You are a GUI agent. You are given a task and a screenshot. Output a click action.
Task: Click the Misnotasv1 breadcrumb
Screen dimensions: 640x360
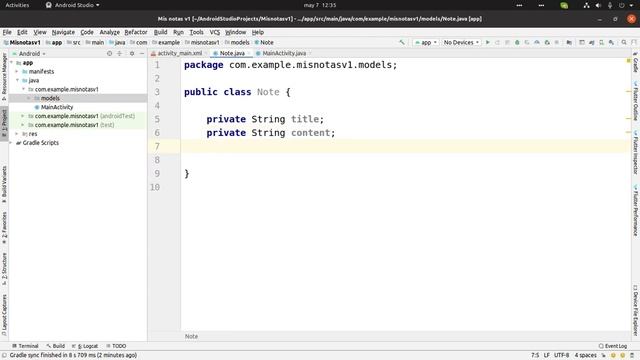(22, 42)
